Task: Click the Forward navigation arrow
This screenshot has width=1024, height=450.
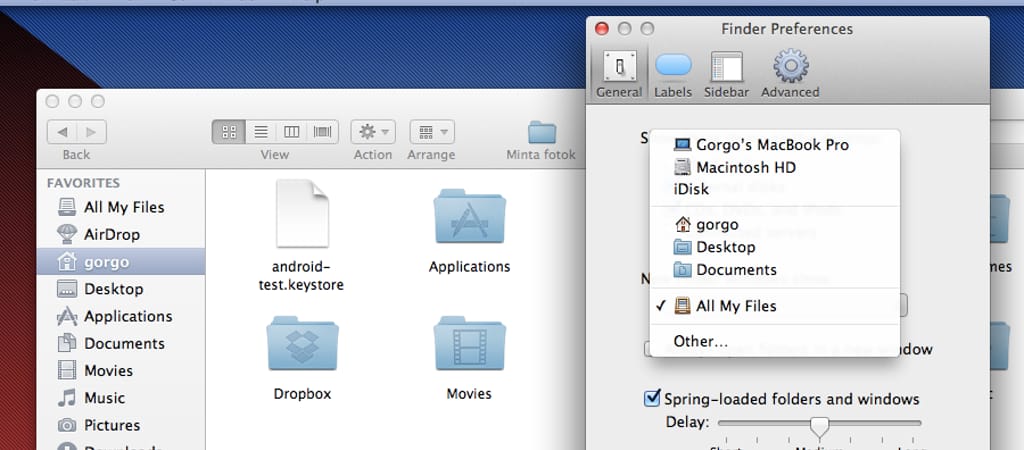Action: pos(91,131)
